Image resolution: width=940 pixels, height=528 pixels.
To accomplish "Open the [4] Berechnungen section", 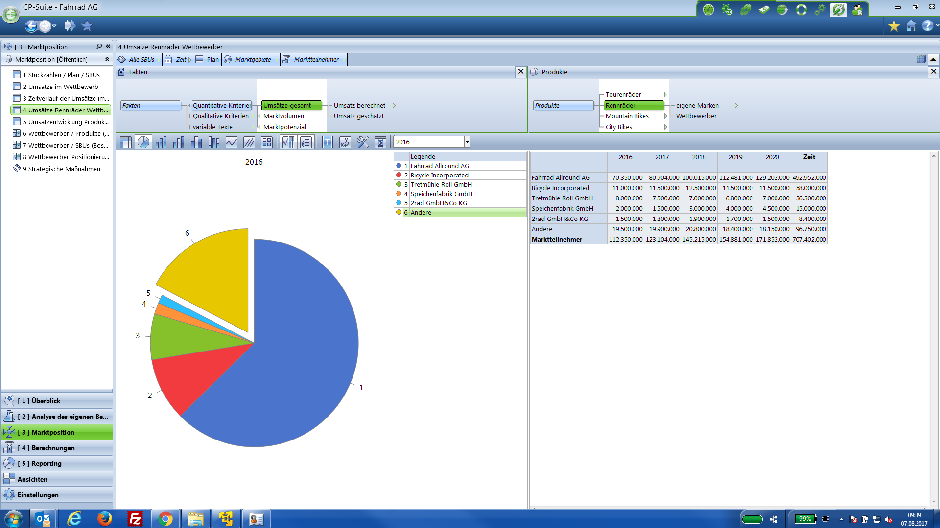I will pos(57,448).
